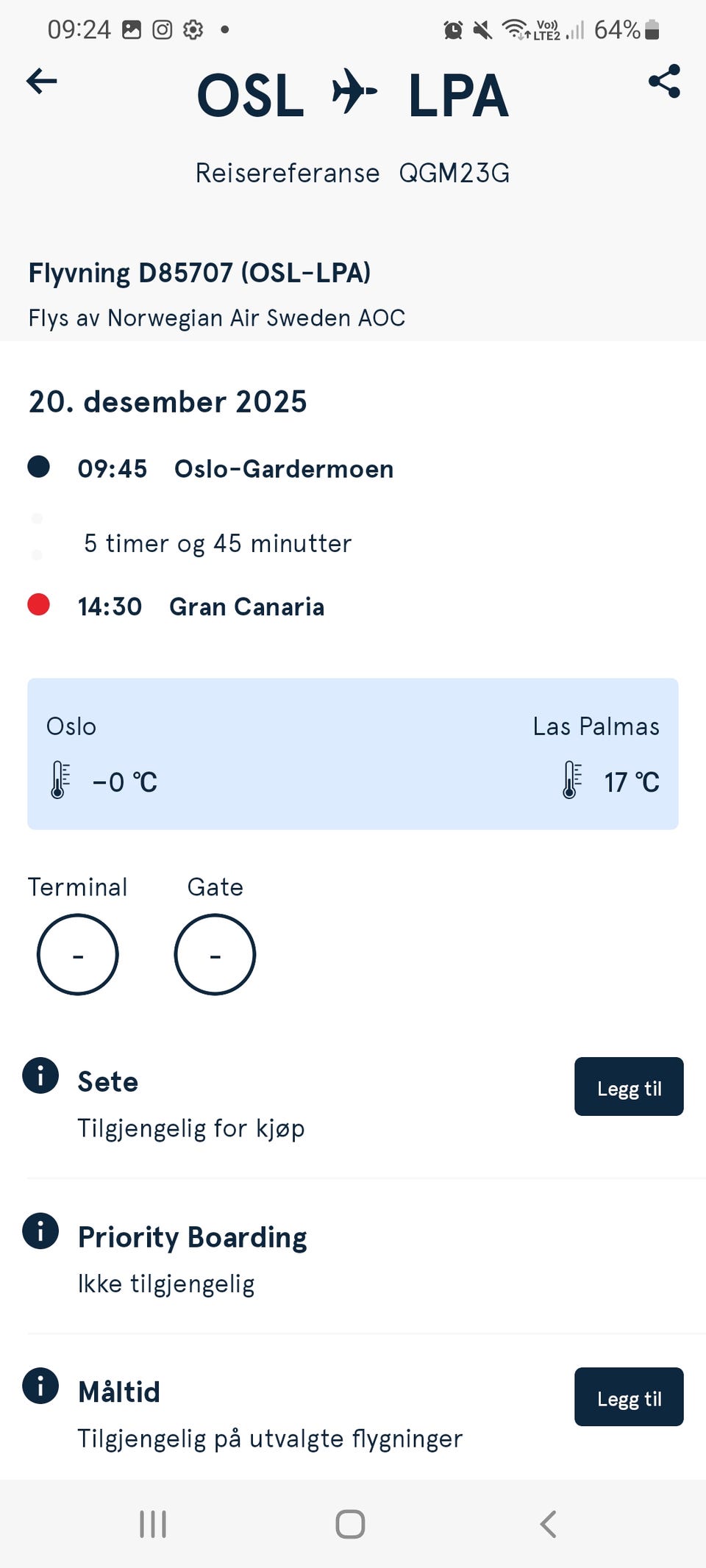
Task: Tap the red arrival dot for Gran Canaria
Action: coord(38,604)
